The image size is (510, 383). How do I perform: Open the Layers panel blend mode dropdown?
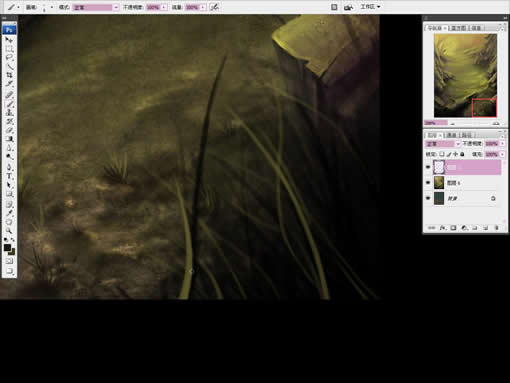coord(443,144)
